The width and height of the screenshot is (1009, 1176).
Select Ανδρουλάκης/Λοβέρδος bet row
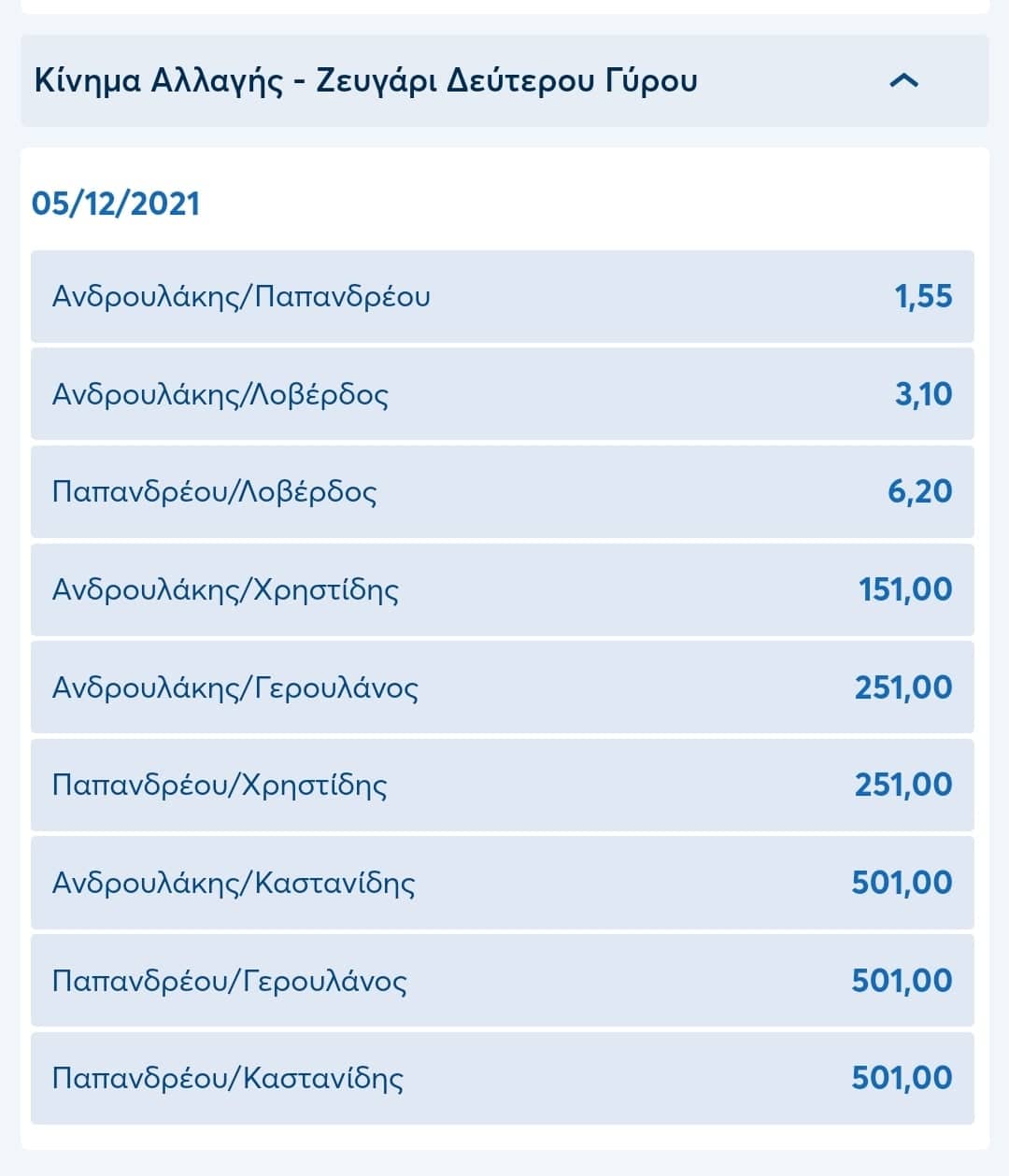click(503, 393)
